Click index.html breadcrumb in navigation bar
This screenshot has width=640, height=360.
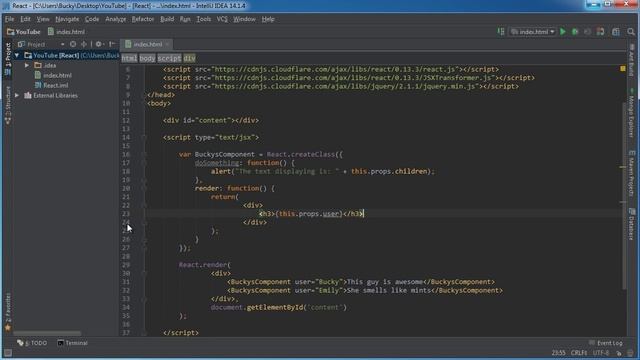[66, 31]
